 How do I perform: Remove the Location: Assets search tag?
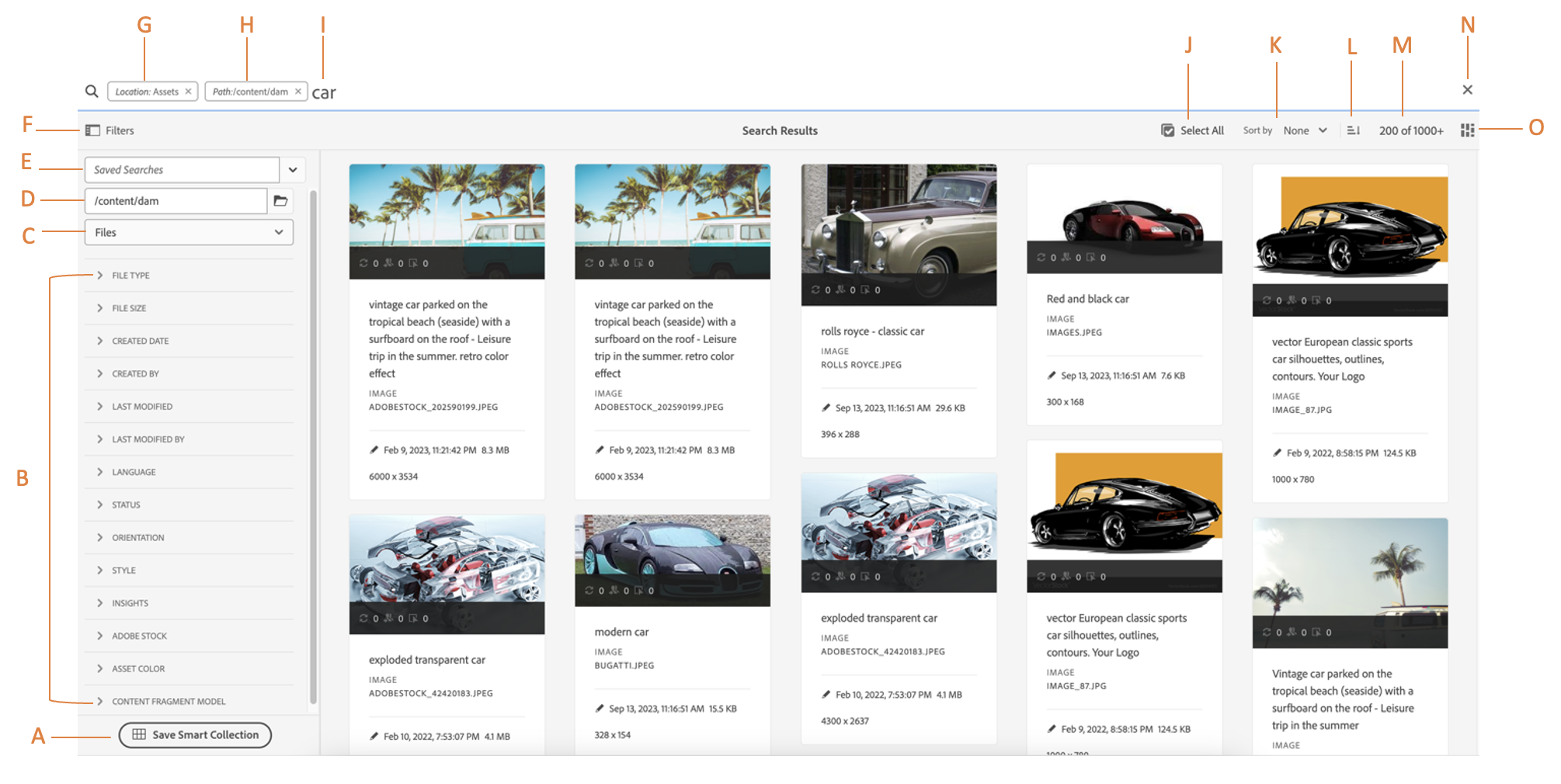tap(188, 92)
